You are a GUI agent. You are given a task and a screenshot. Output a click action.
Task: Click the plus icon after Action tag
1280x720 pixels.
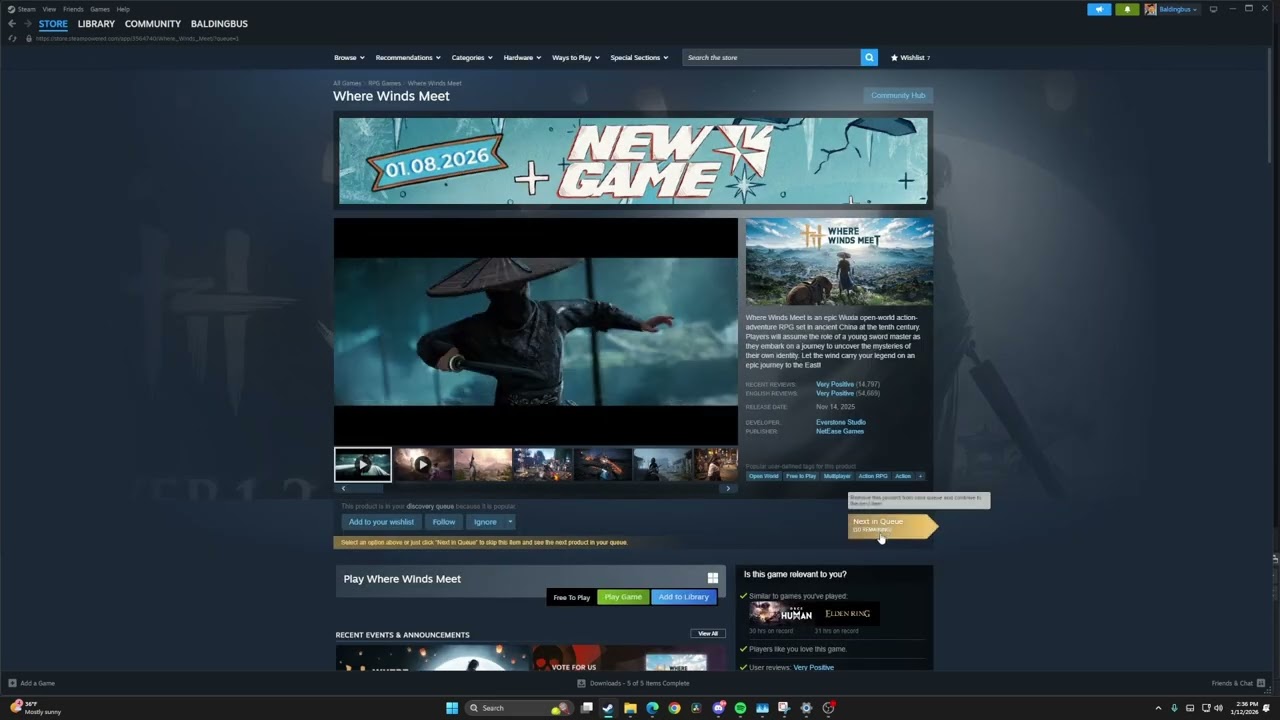pos(920,476)
